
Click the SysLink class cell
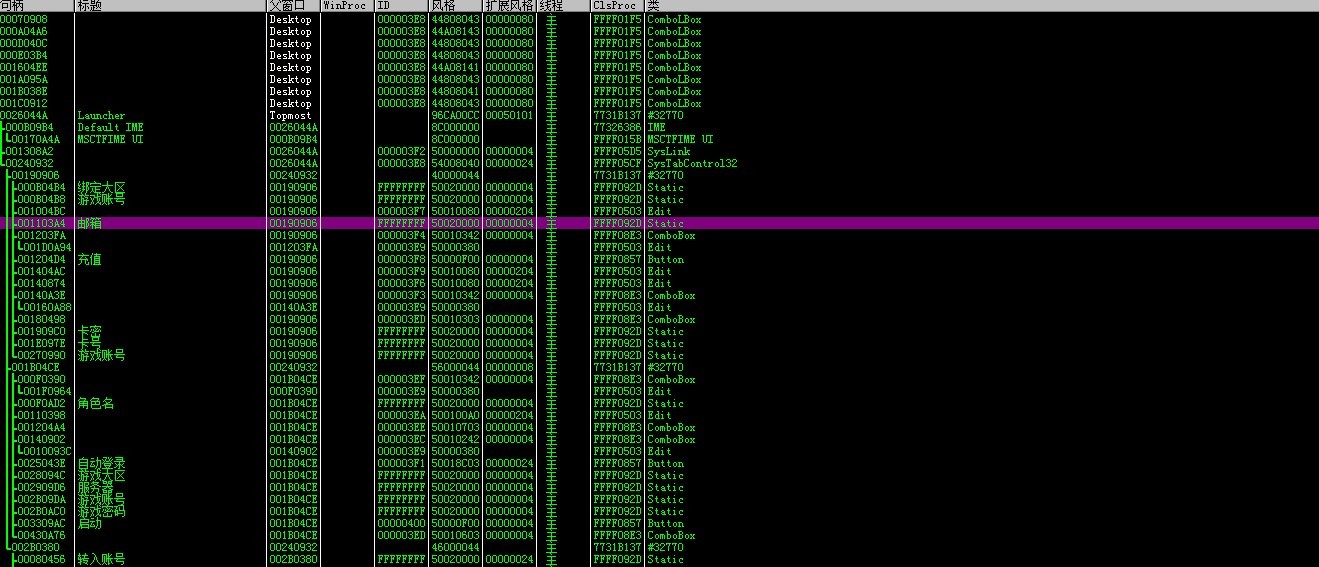pos(668,152)
